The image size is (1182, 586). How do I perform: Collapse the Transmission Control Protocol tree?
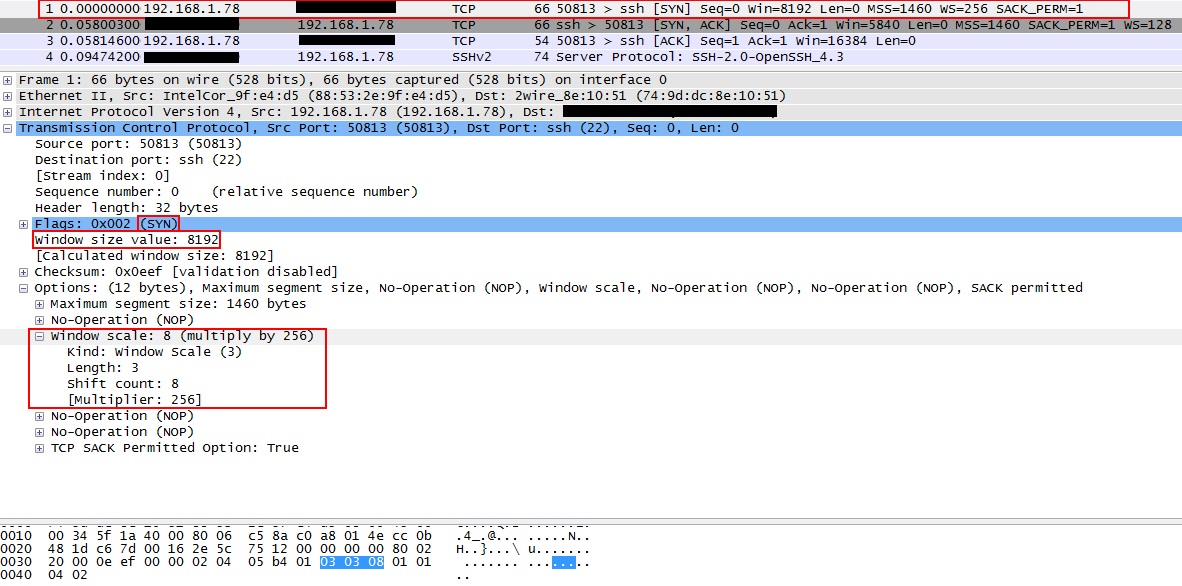(8, 127)
